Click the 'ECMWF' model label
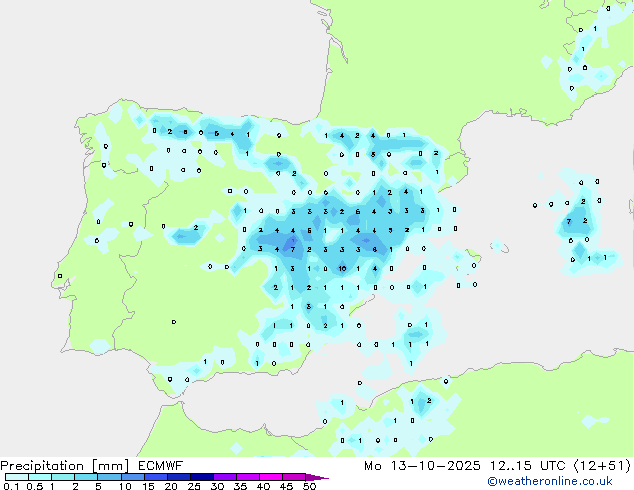The width and height of the screenshot is (634, 490). click(161, 466)
